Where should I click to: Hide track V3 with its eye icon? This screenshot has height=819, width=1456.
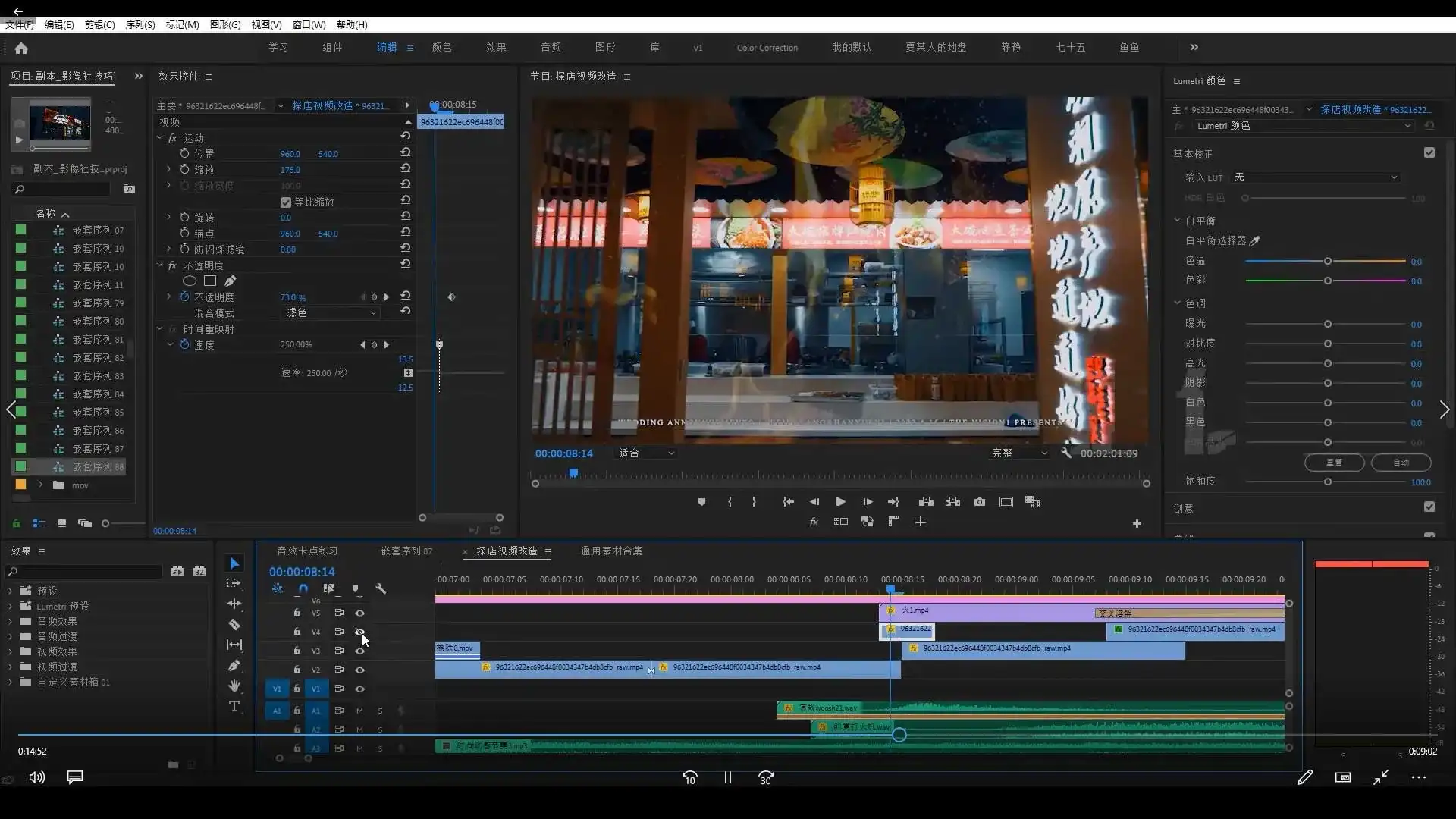(x=360, y=651)
